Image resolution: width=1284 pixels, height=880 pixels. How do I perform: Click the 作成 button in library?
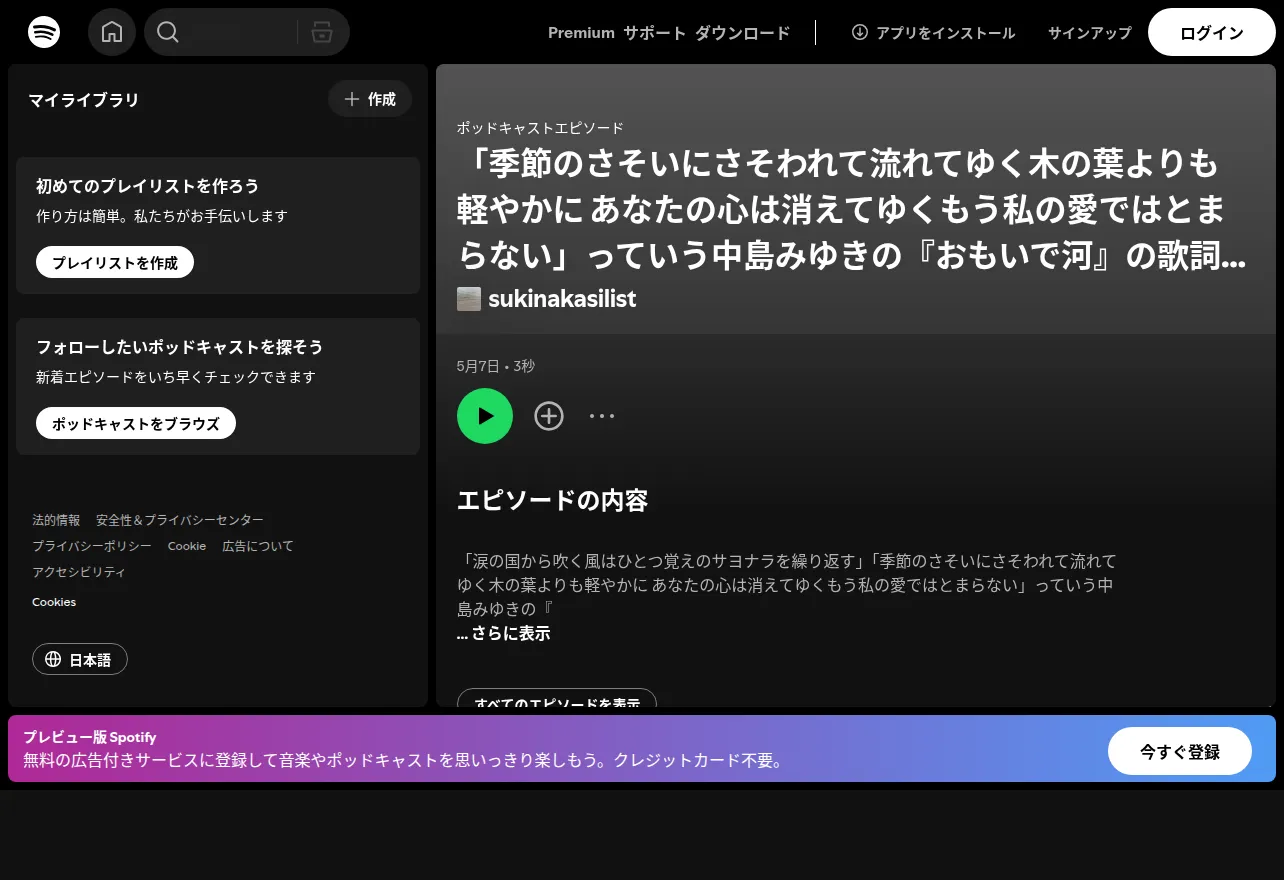(370, 99)
